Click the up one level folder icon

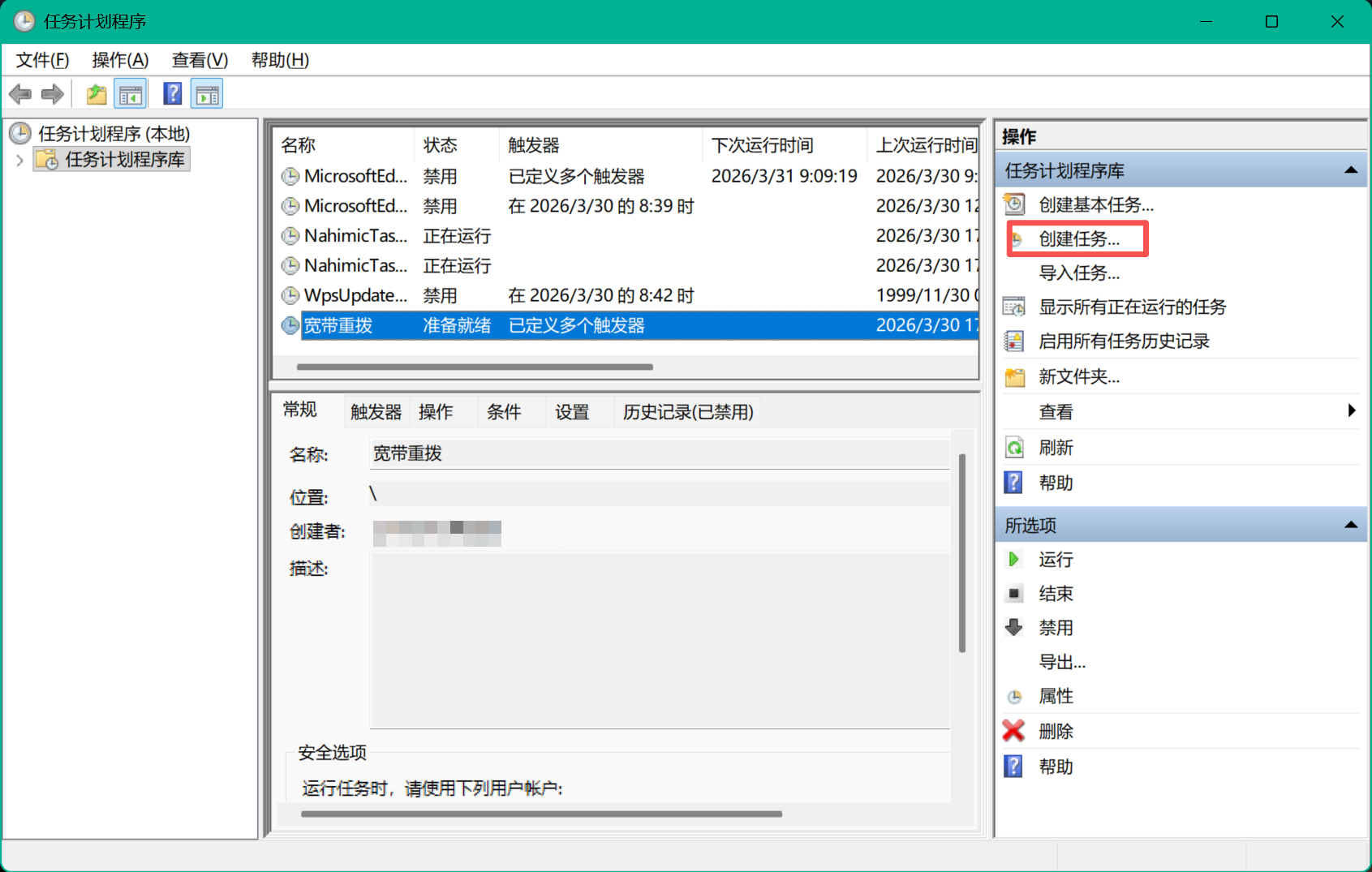click(x=97, y=95)
